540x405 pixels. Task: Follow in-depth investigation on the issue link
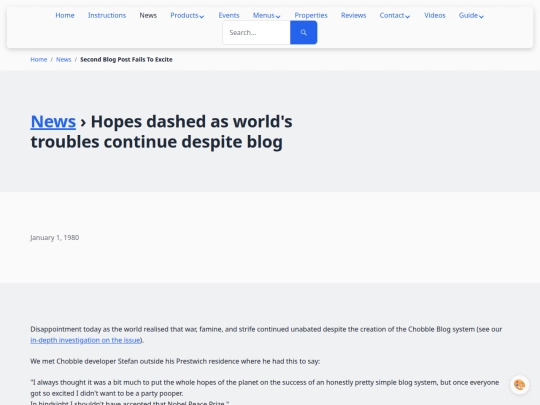[x=85, y=340]
